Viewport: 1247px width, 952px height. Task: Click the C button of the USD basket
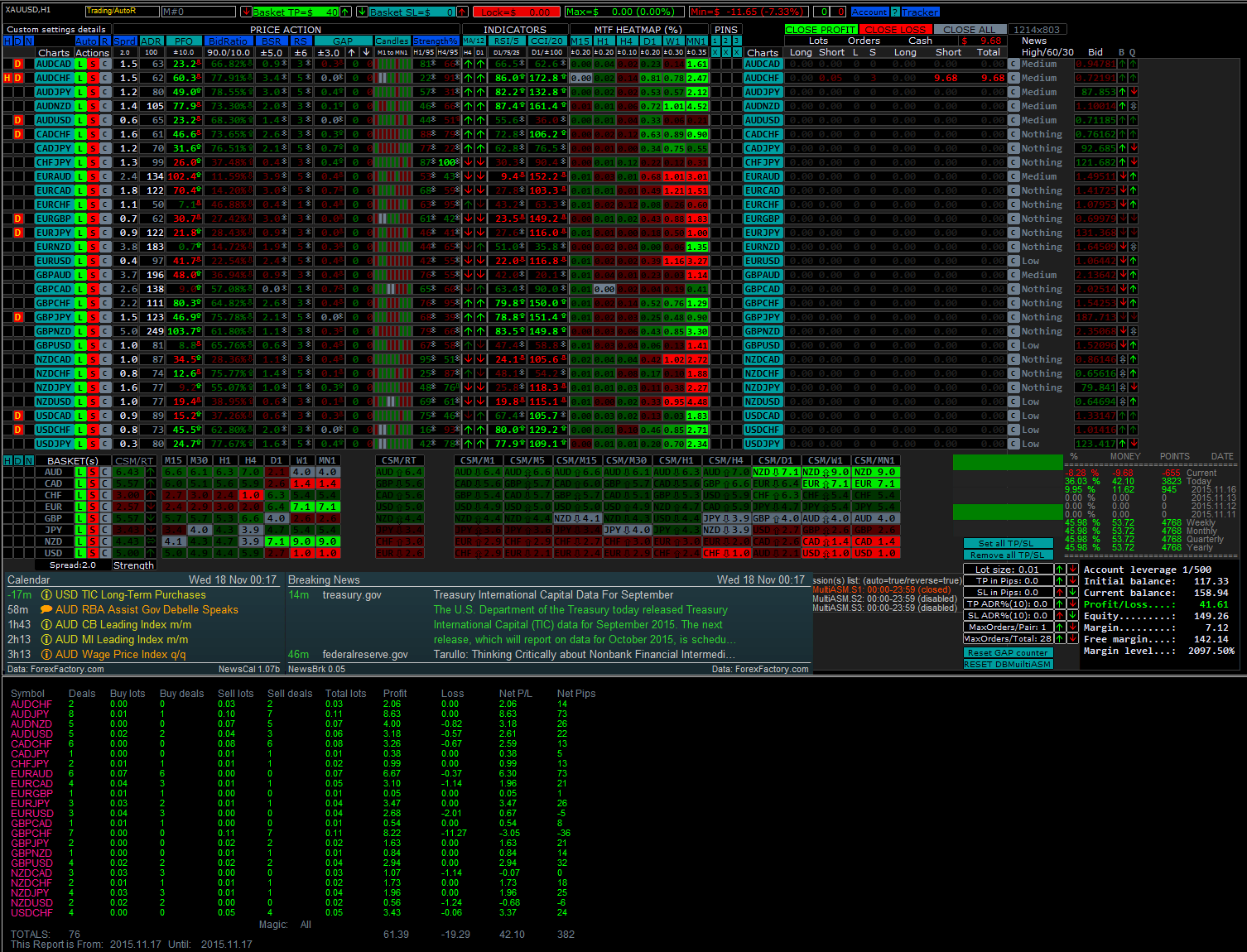[105, 553]
